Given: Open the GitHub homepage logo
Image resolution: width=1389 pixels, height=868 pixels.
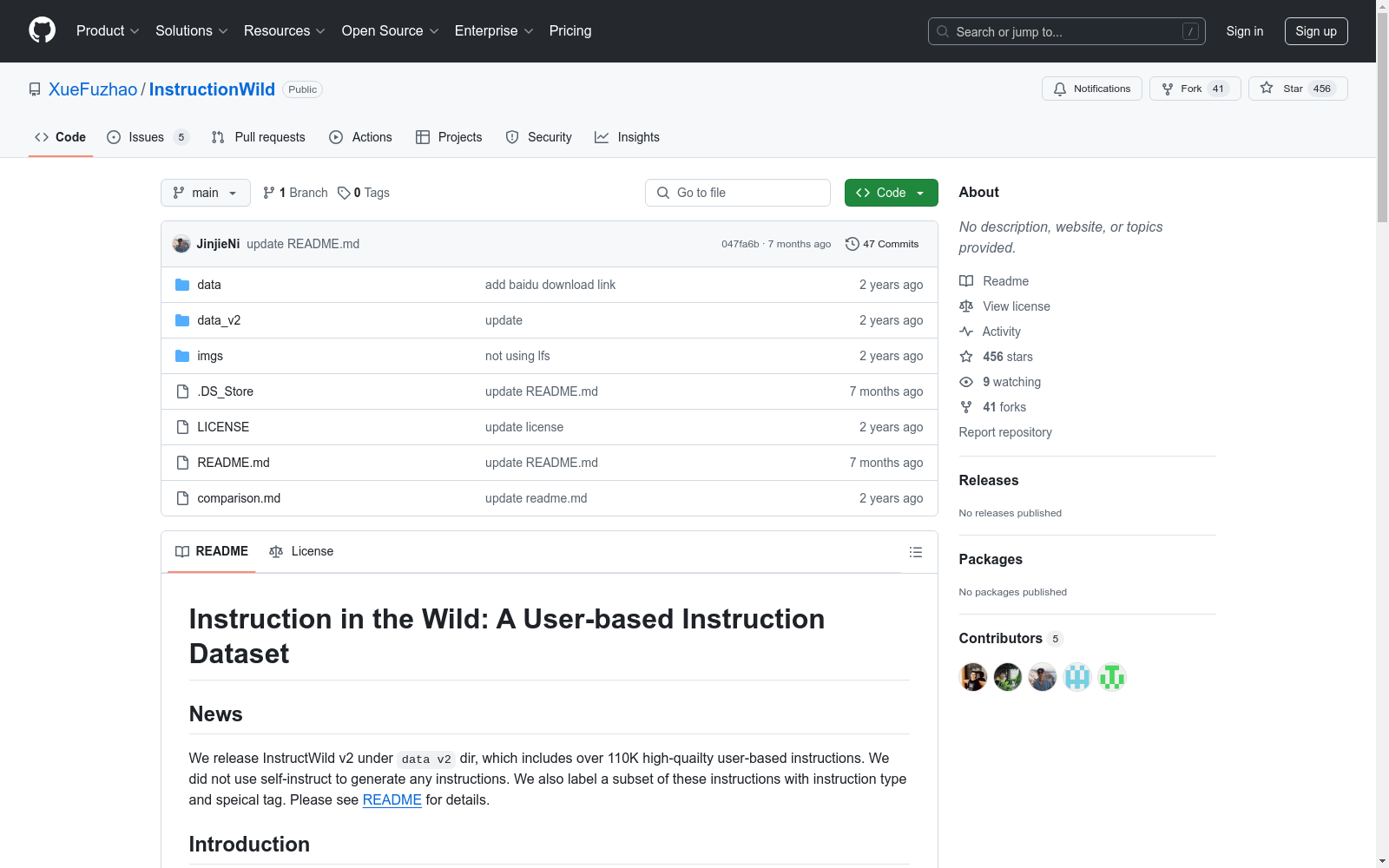Looking at the screenshot, I should 42,30.
